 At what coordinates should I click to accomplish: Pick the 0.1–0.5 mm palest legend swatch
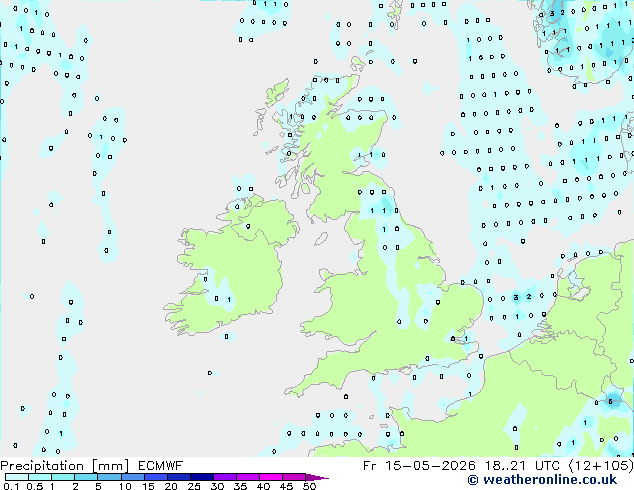click(x=17, y=477)
